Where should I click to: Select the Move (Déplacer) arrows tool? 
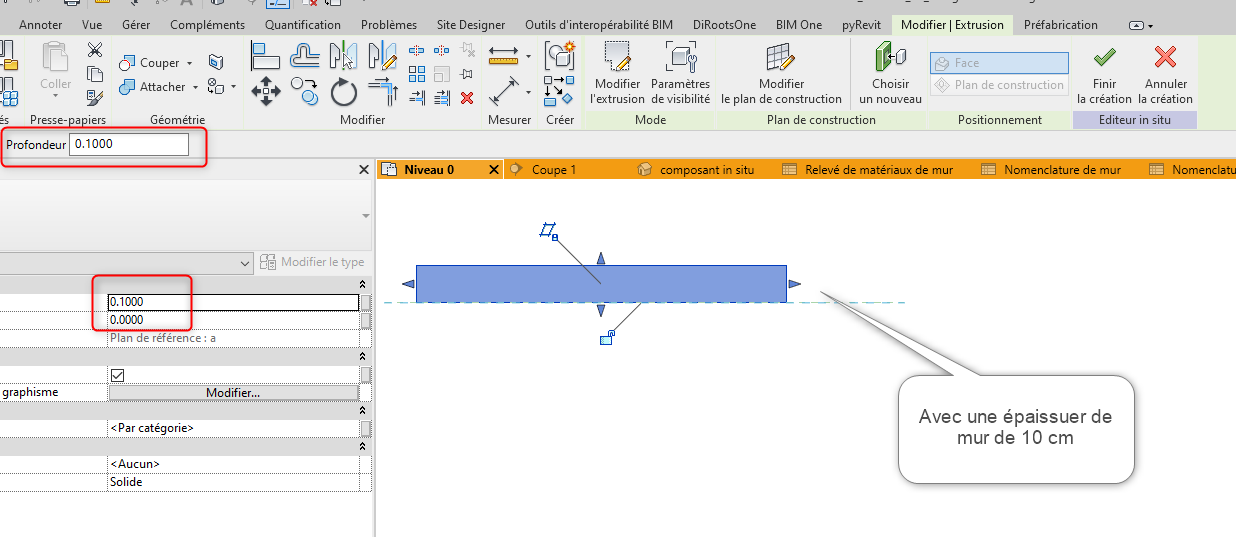(265, 93)
